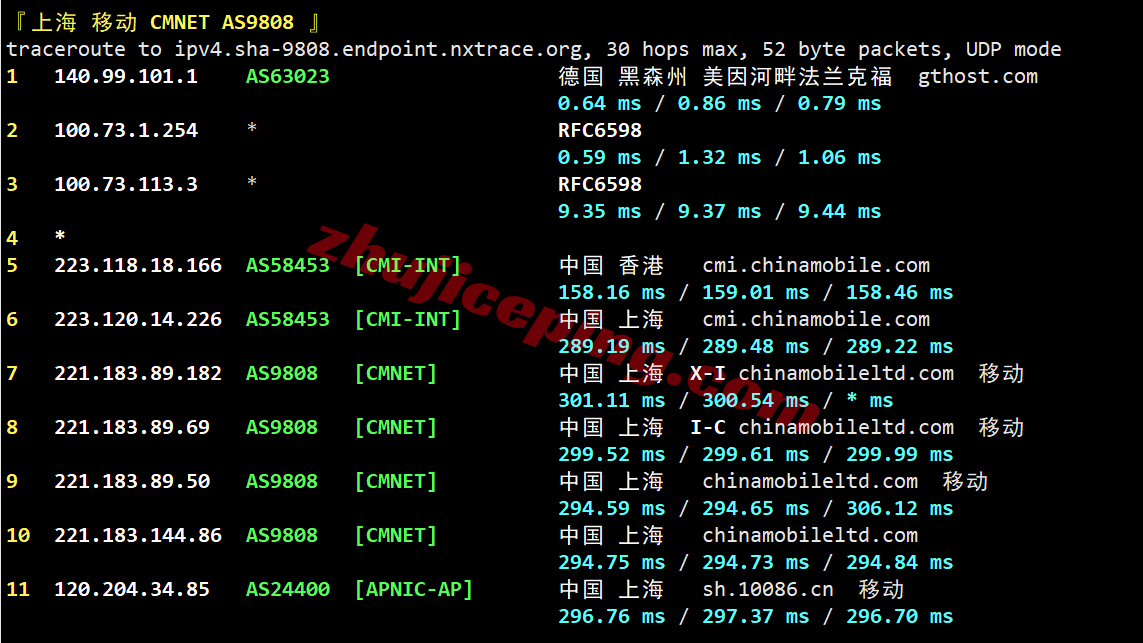Click '德国 黑森州' location in hop 1
Image resolution: width=1143 pixels, height=643 pixels.
(x=623, y=77)
